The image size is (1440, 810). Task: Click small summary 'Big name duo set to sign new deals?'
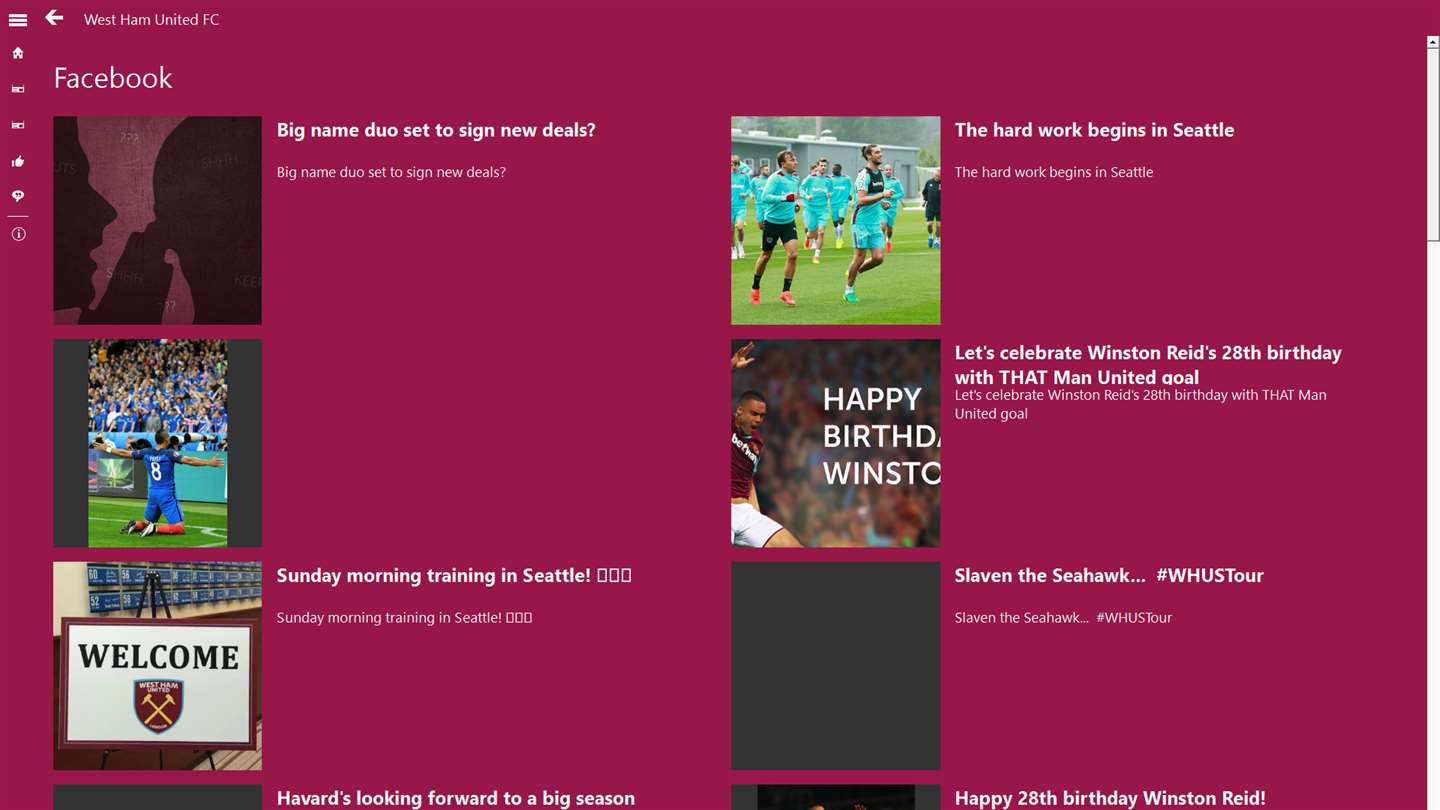point(391,172)
